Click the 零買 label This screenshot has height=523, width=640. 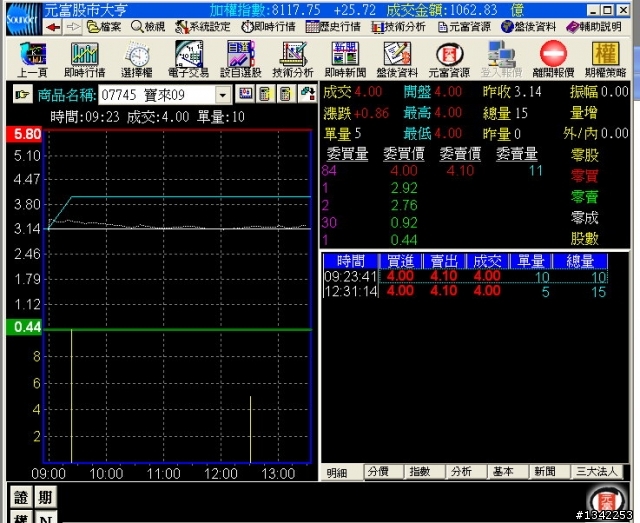[x=584, y=176]
